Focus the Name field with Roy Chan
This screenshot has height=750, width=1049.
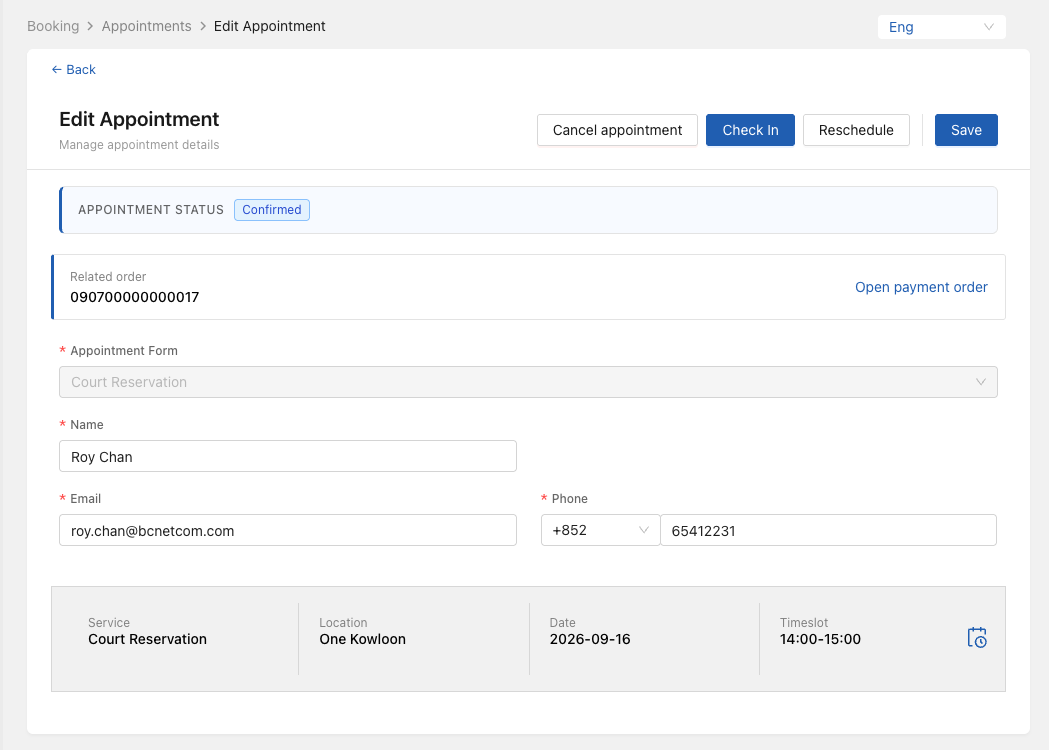point(288,456)
